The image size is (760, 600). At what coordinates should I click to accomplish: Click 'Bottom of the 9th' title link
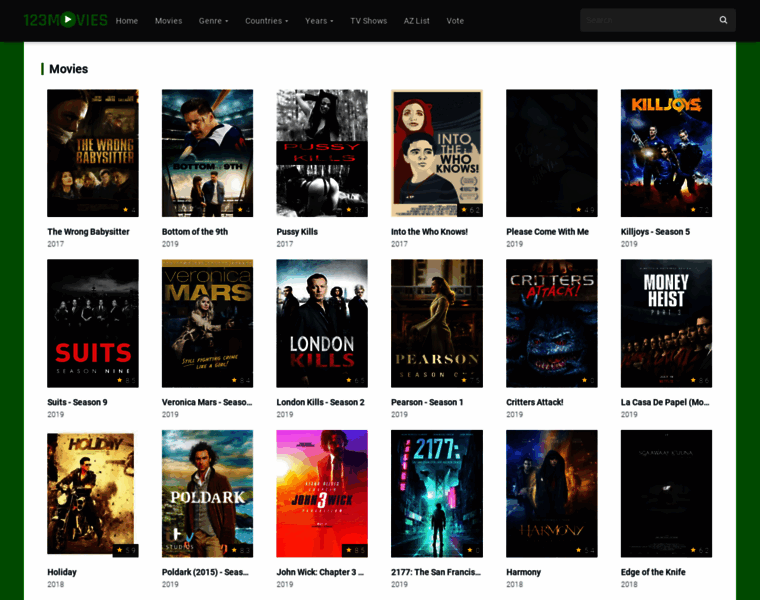pyautogui.click(x=195, y=232)
